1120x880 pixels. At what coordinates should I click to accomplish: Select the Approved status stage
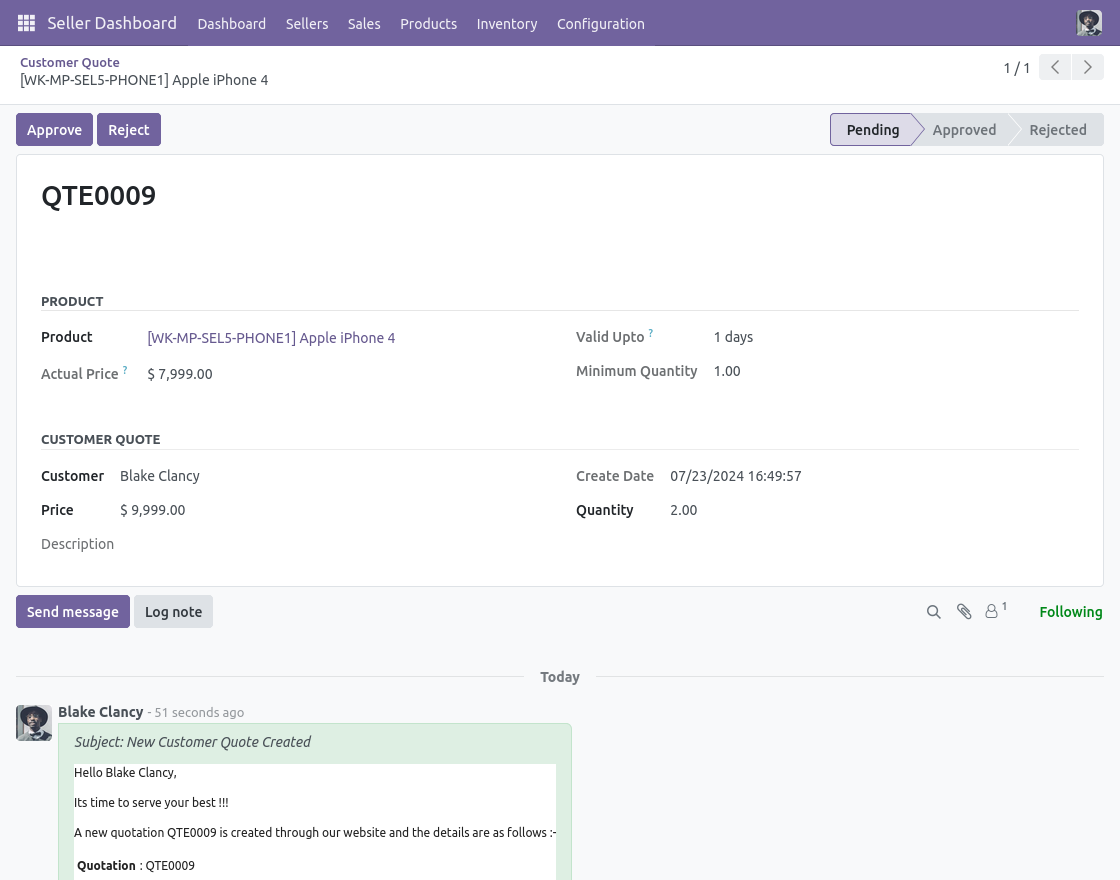click(x=964, y=130)
